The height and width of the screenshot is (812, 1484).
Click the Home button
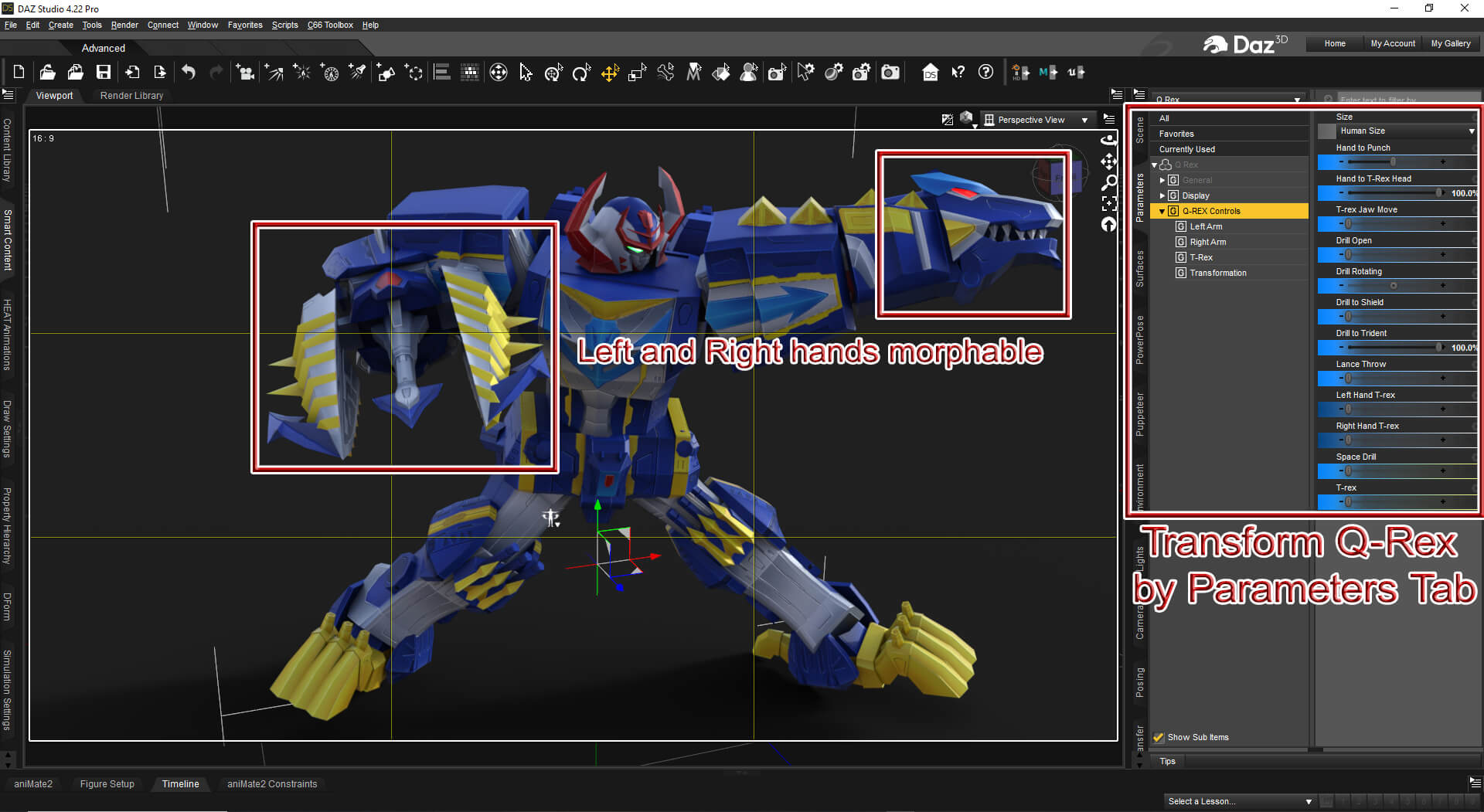click(x=1335, y=43)
